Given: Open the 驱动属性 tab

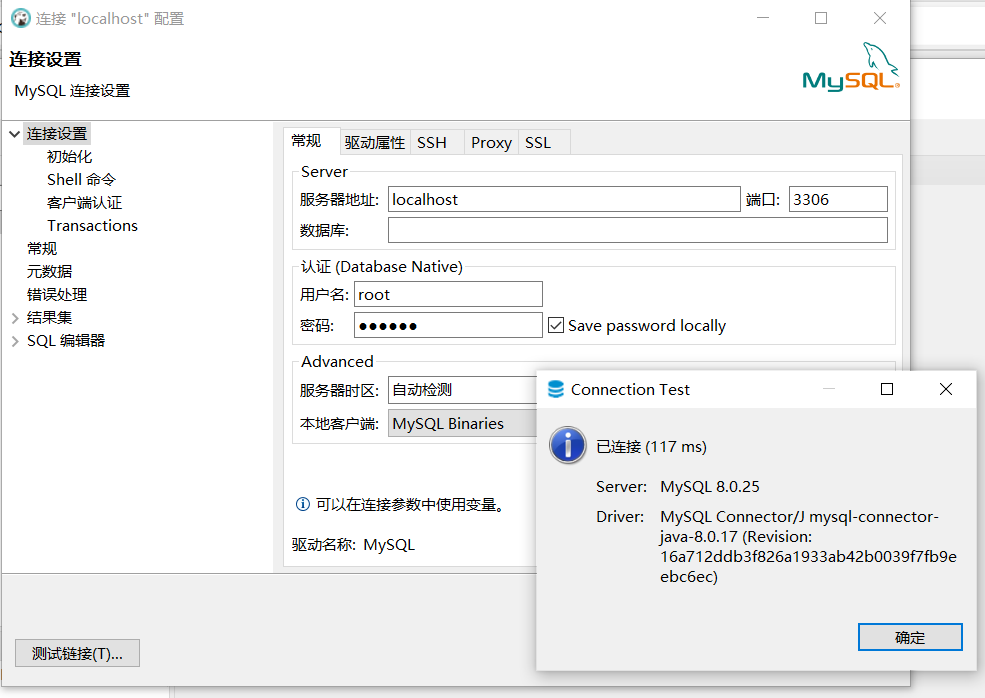Looking at the screenshot, I should [x=374, y=141].
